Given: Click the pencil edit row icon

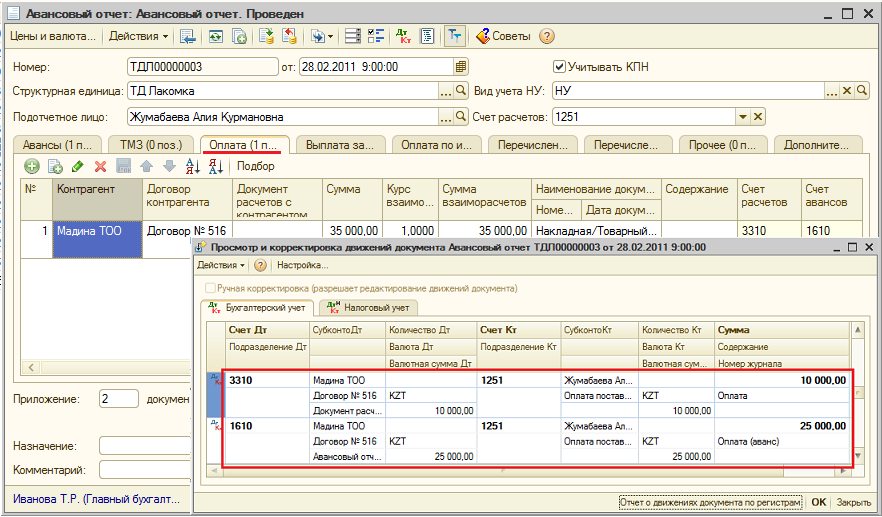Looking at the screenshot, I should (x=78, y=166).
